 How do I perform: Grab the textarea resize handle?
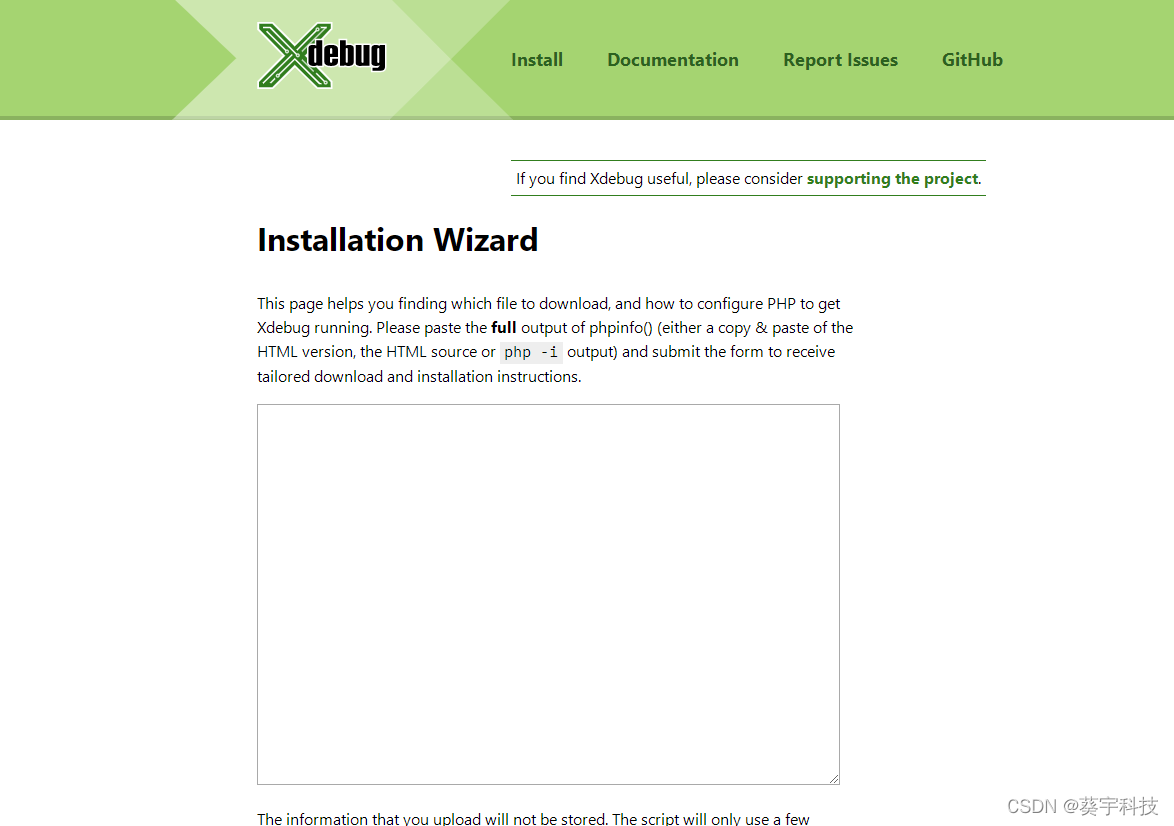pos(834,779)
